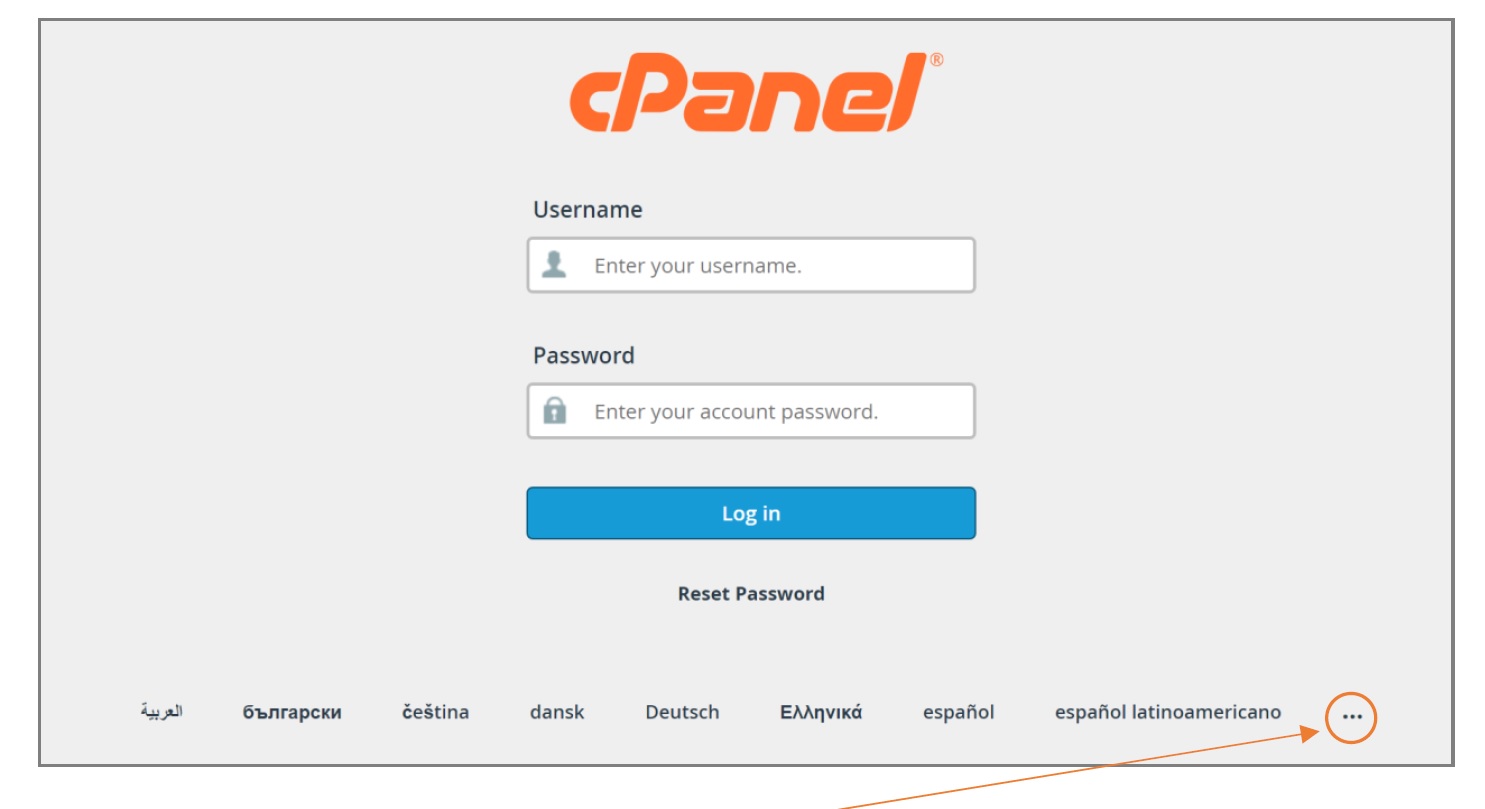The image size is (1485, 809).
Task: Click the Username label text
Action: click(588, 210)
